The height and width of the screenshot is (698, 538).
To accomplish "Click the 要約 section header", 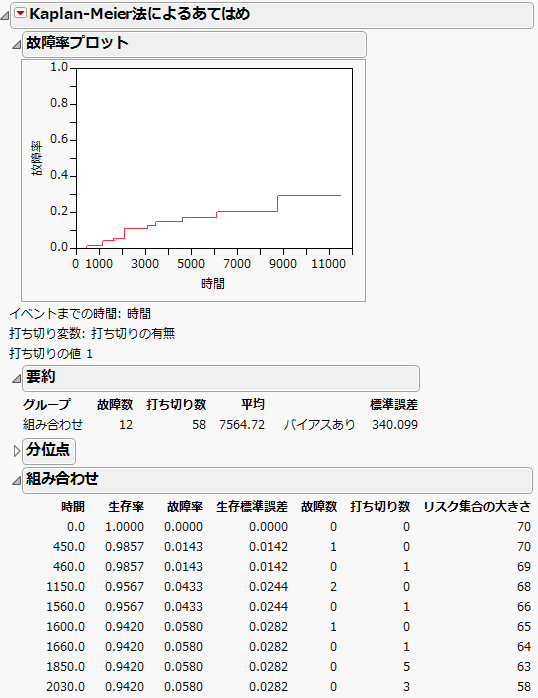I will coord(221,378).
